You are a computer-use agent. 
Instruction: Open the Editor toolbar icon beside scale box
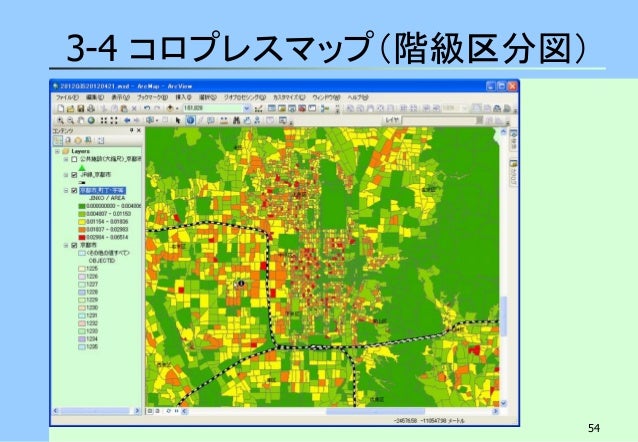tap(259, 108)
